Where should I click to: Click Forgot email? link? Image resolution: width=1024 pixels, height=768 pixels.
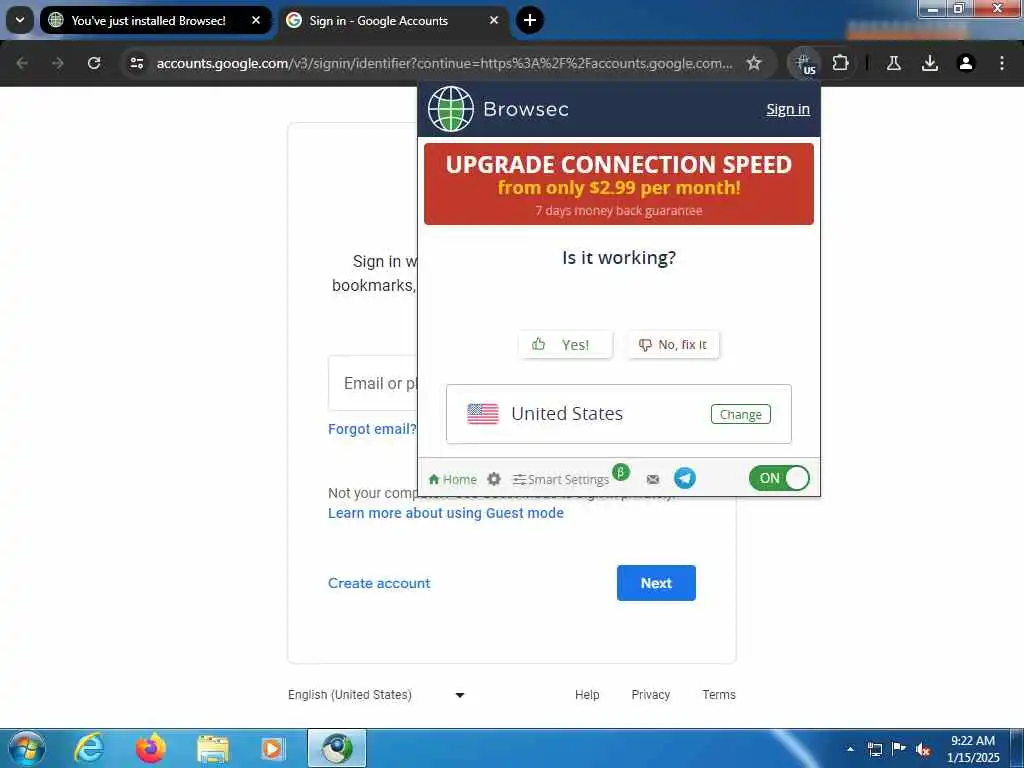click(372, 429)
